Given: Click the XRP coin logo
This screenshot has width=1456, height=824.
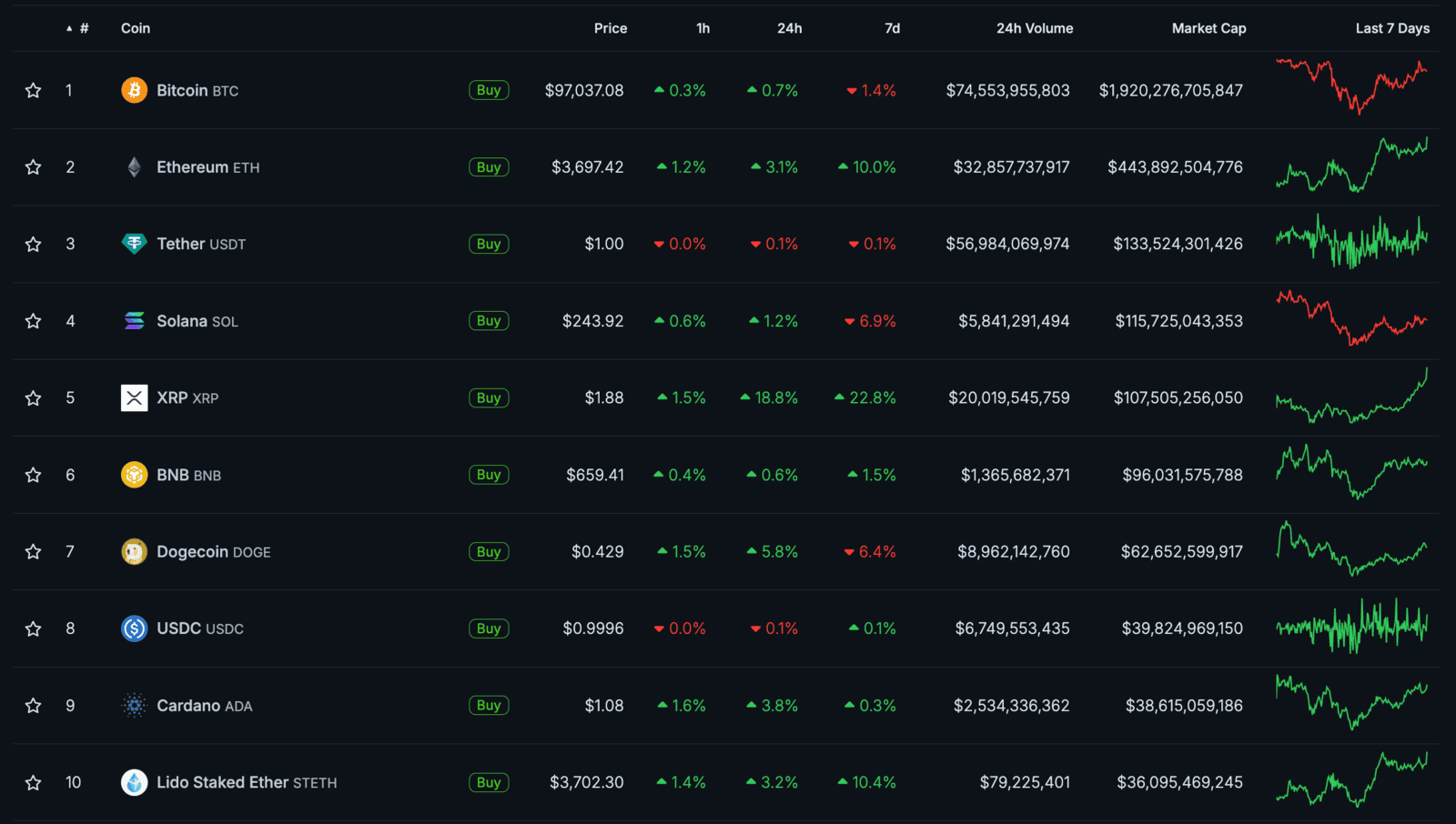Looking at the screenshot, I should pos(134,397).
